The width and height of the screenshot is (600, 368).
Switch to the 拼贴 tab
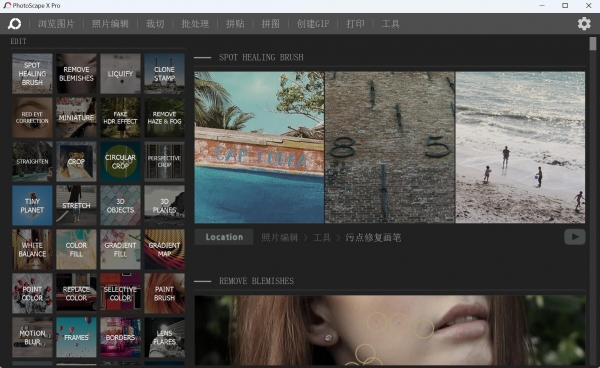pos(235,24)
